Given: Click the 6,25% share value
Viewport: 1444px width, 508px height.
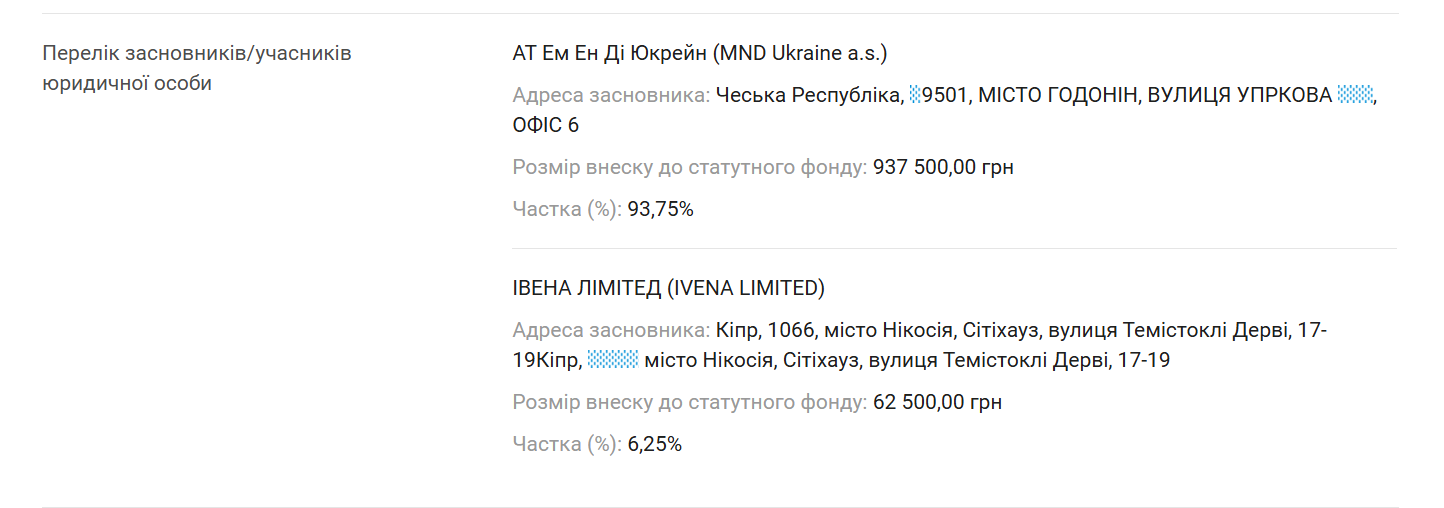Looking at the screenshot, I should coord(654,444).
